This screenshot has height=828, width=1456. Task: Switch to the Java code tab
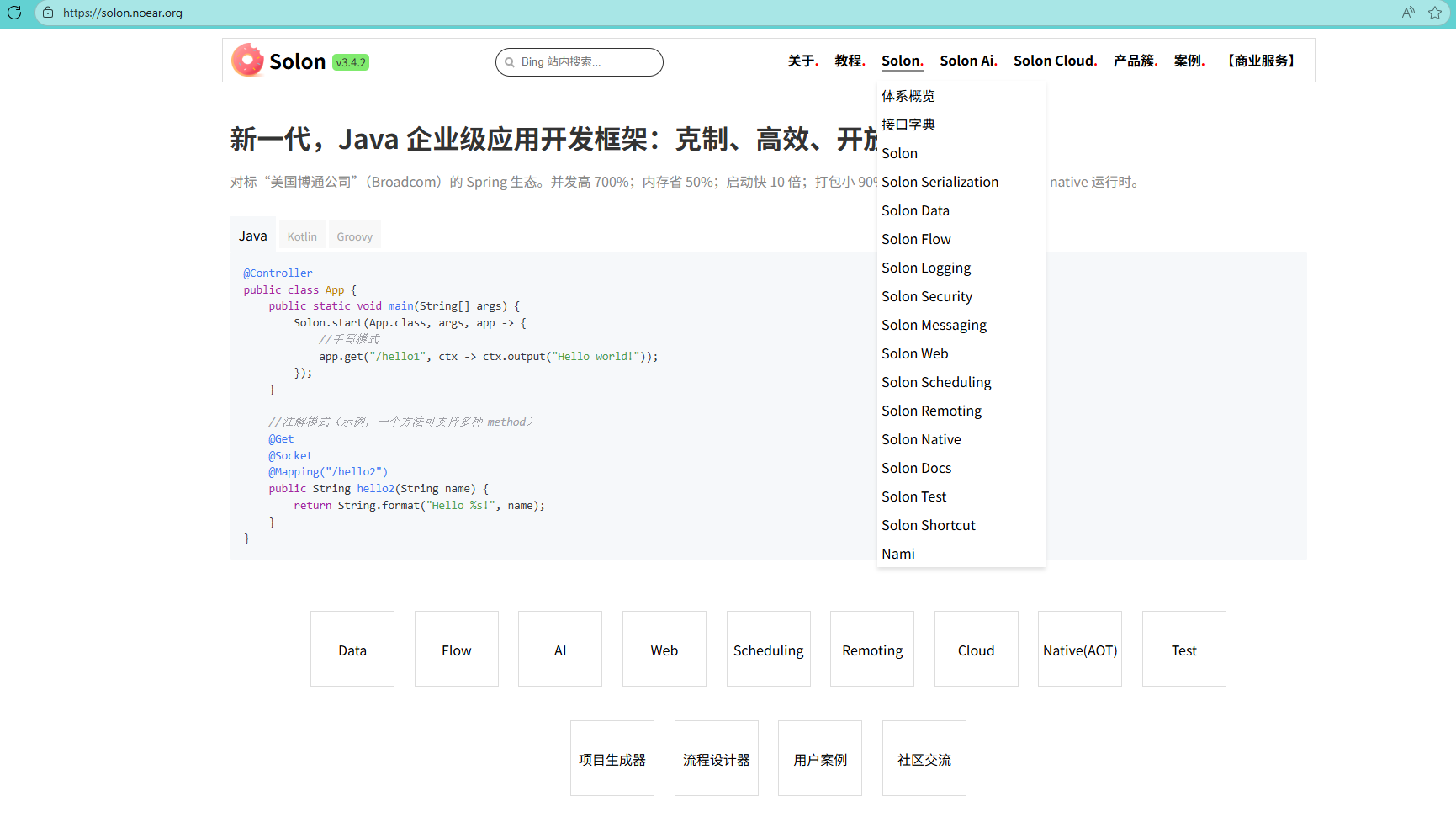pos(253,236)
